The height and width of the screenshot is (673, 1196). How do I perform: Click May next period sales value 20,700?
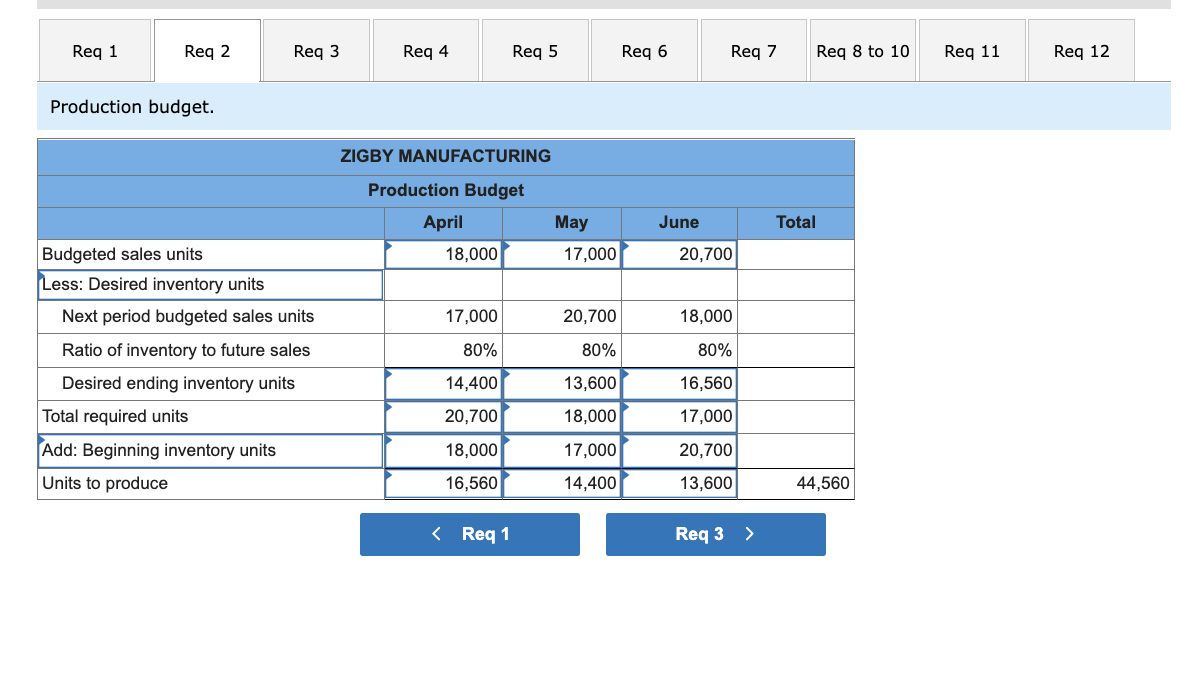click(x=590, y=316)
